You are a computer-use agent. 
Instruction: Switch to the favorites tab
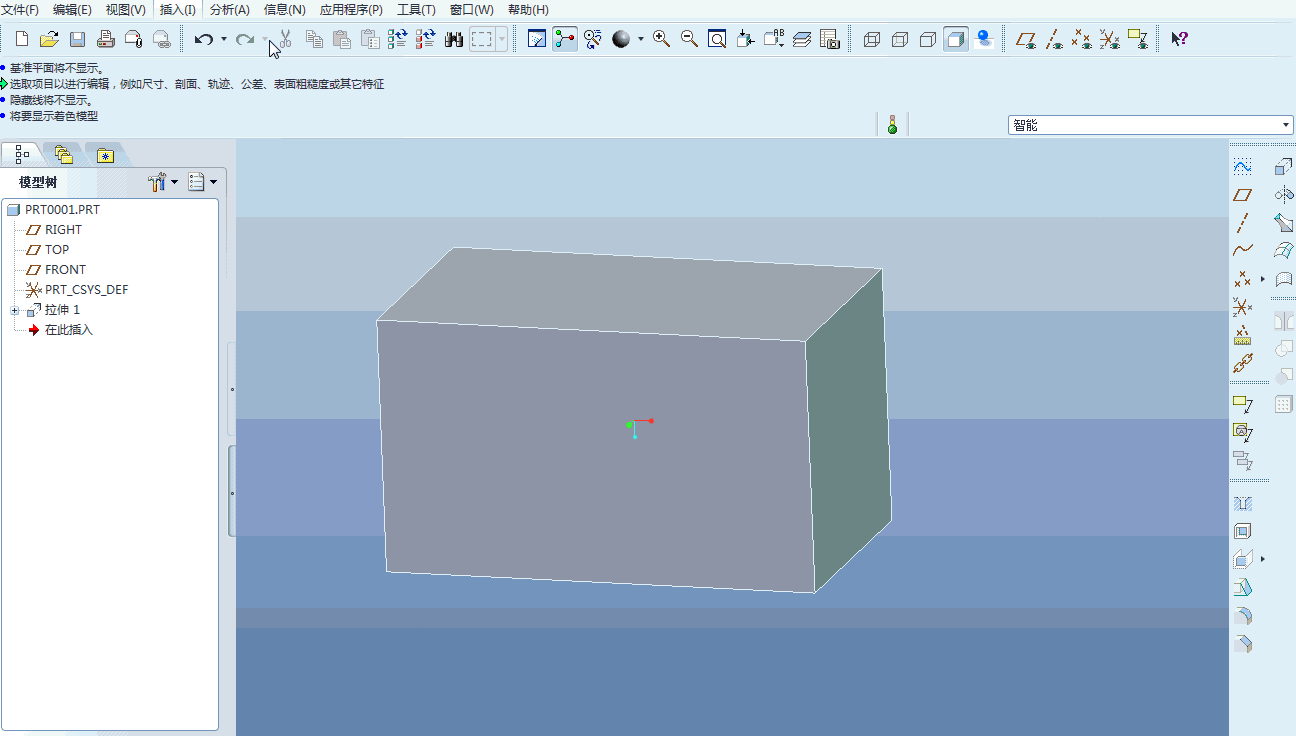105,155
